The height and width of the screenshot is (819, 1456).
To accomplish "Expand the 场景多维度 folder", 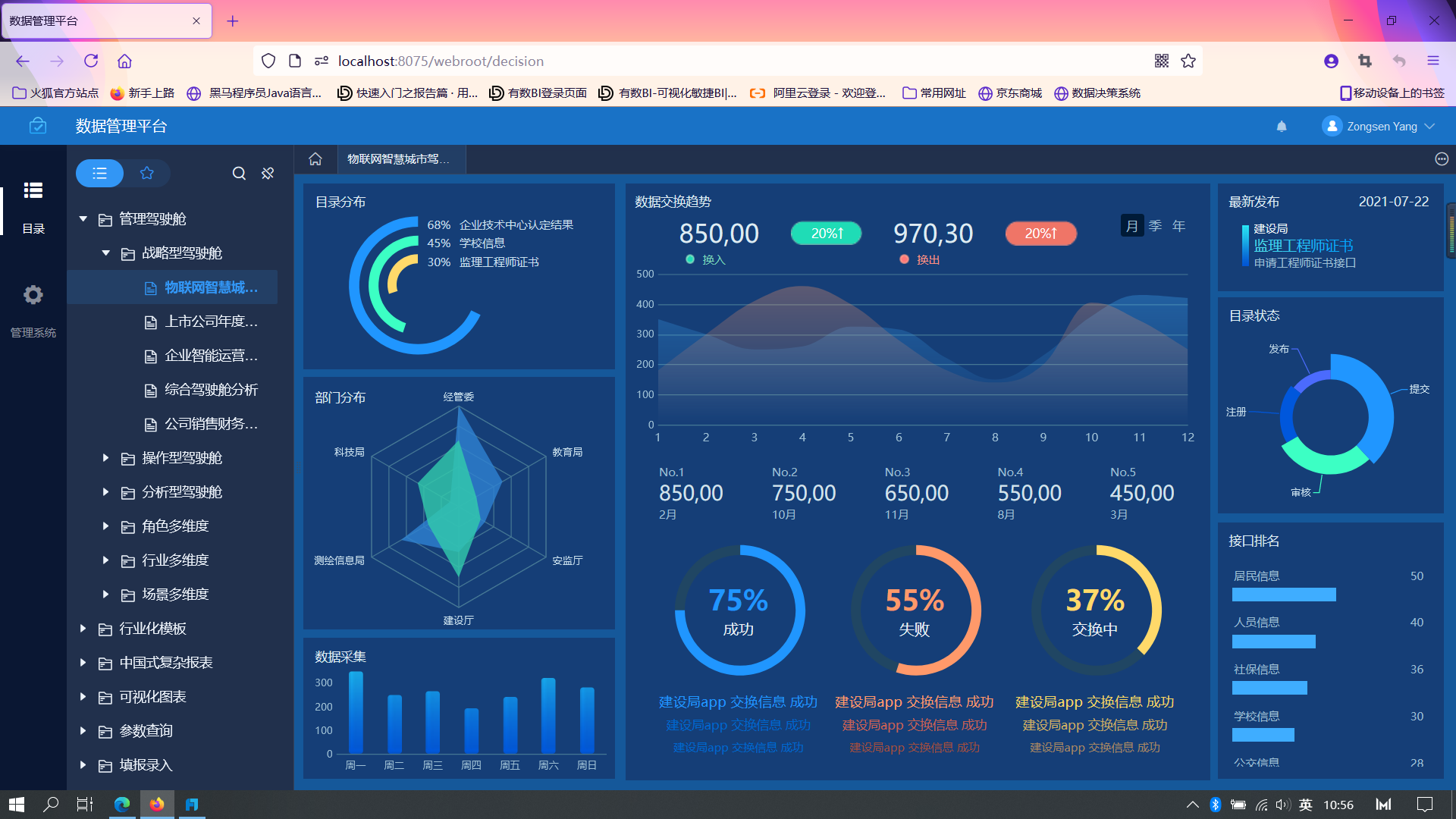I will click(106, 595).
